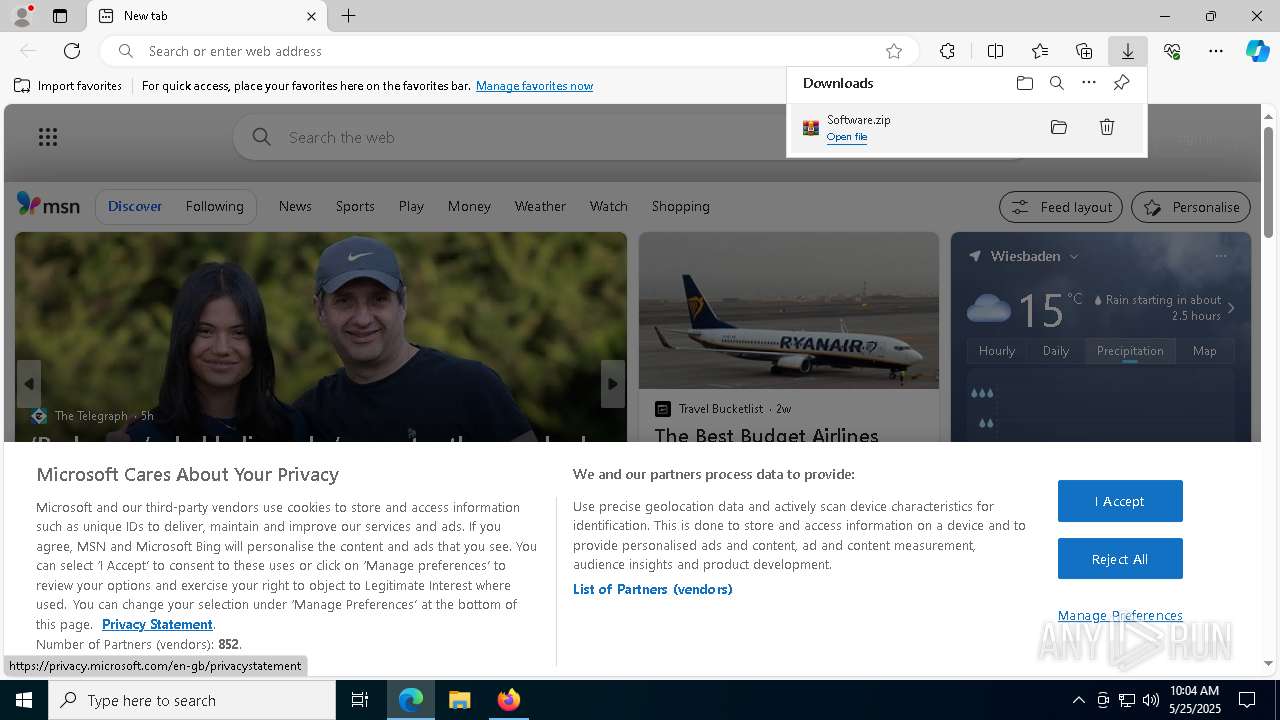Toggle split screen view
The image size is (1280, 720).
click(995, 51)
